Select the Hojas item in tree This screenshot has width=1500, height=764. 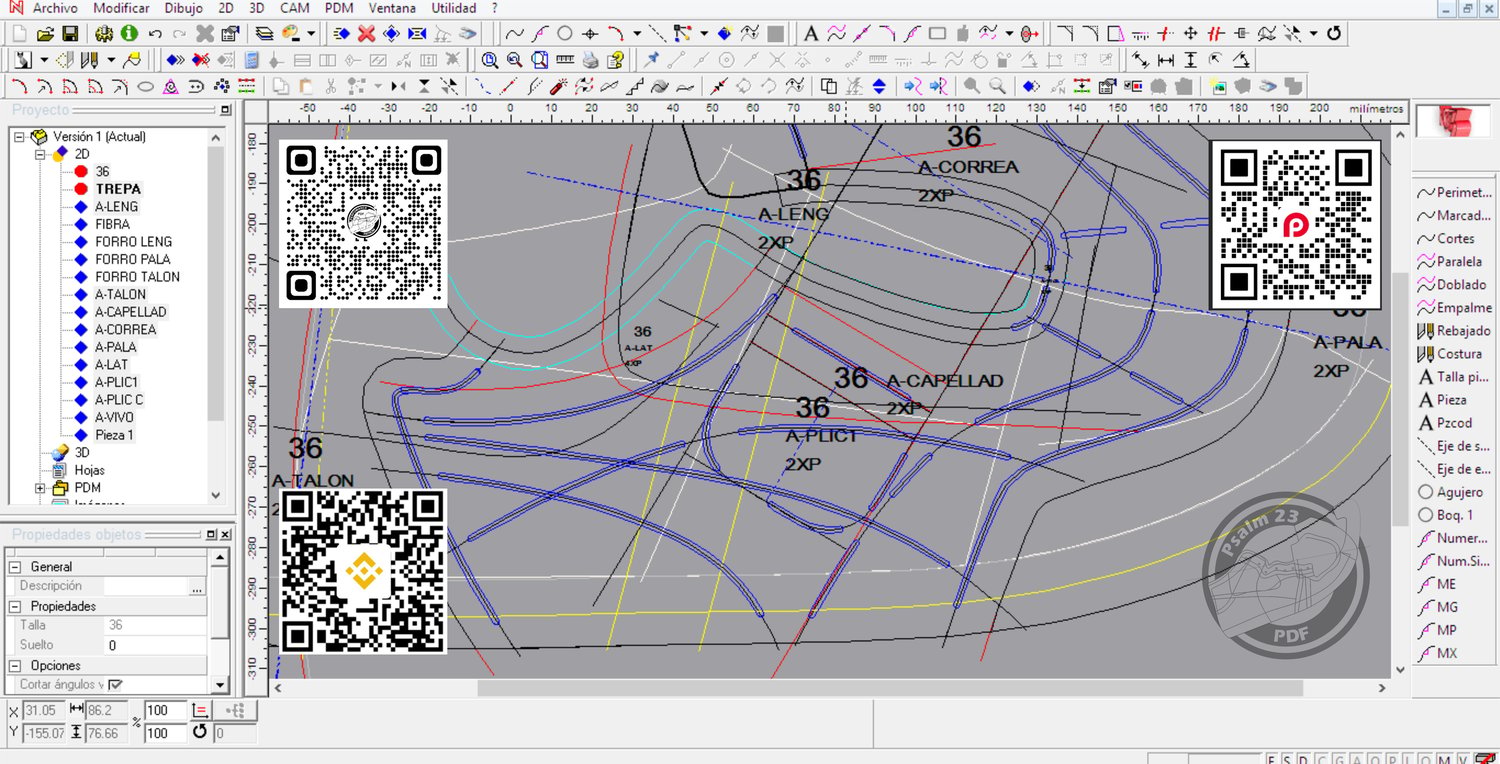pyautogui.click(x=89, y=470)
